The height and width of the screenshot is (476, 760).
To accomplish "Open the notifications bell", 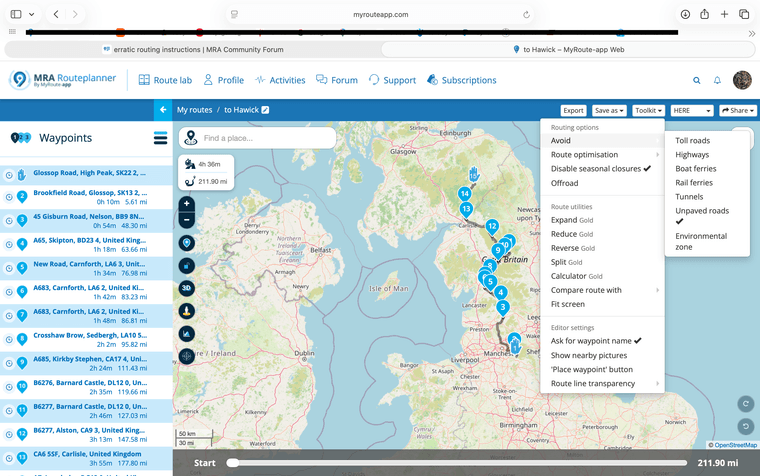I will 717,80.
